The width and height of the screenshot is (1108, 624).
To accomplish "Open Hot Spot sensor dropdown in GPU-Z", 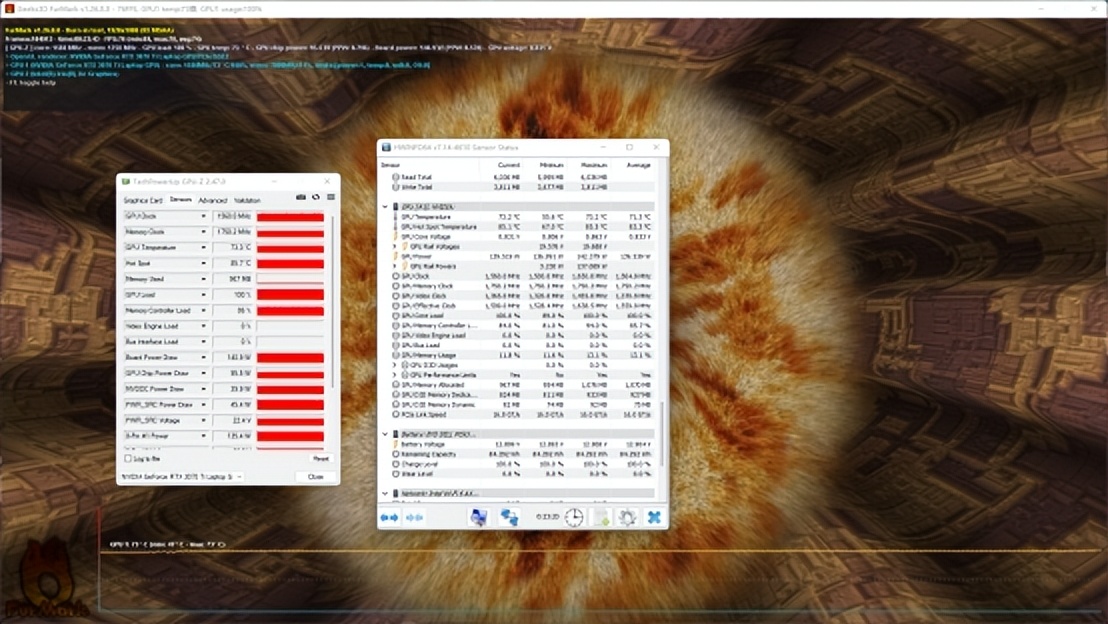I will tap(204, 264).
